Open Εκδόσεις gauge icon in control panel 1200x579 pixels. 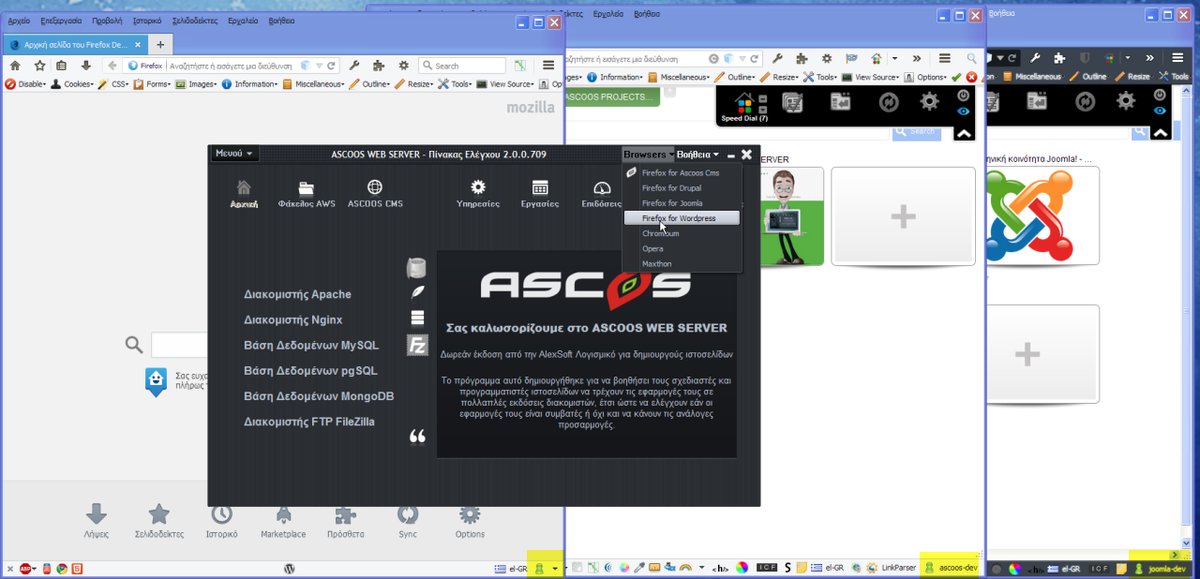[x=601, y=187]
